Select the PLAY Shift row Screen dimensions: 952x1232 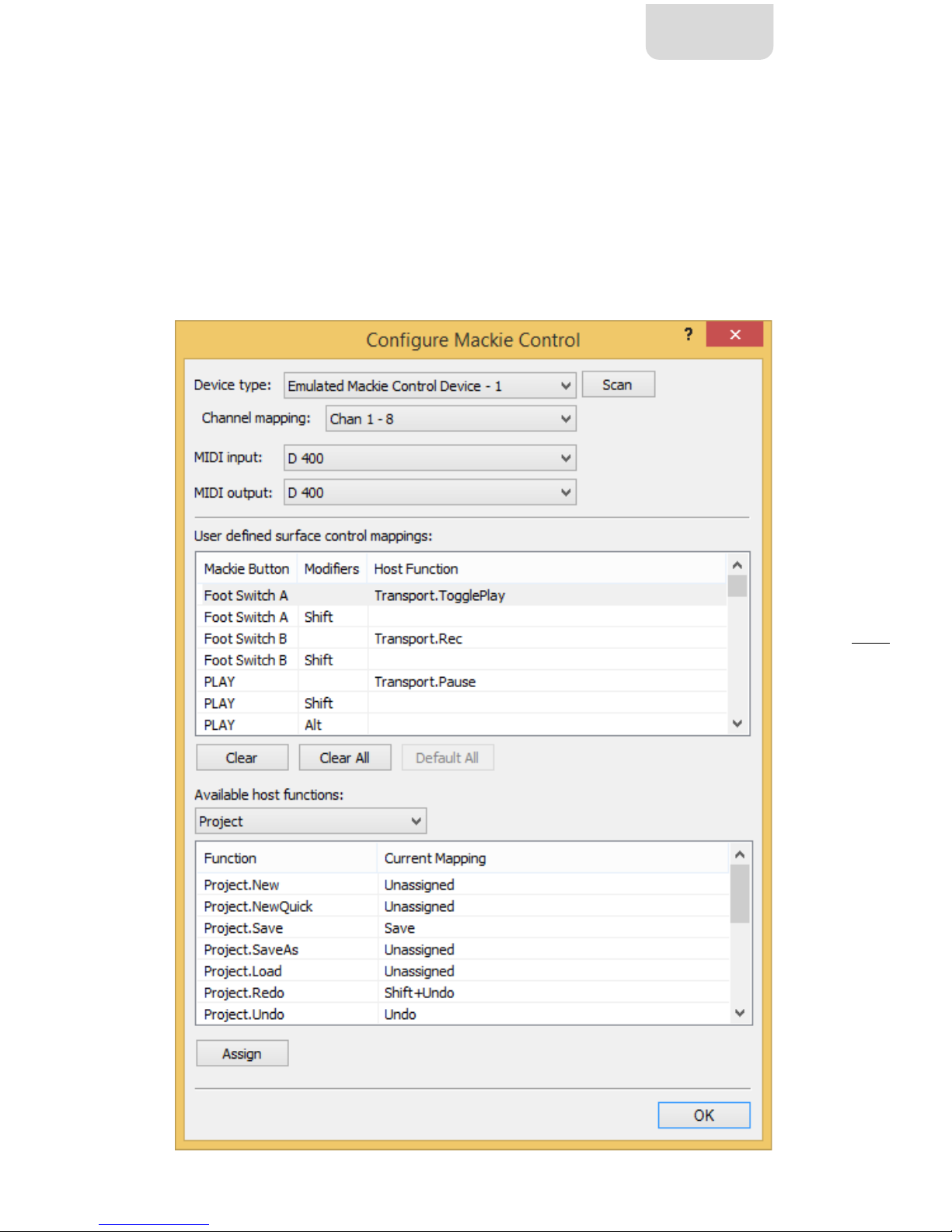[462, 703]
